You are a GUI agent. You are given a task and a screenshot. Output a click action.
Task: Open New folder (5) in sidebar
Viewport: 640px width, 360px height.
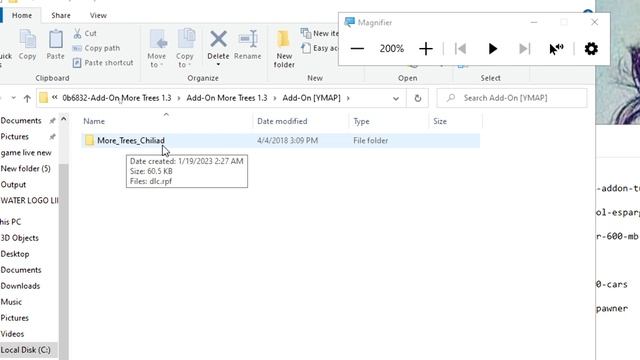tap(25, 169)
